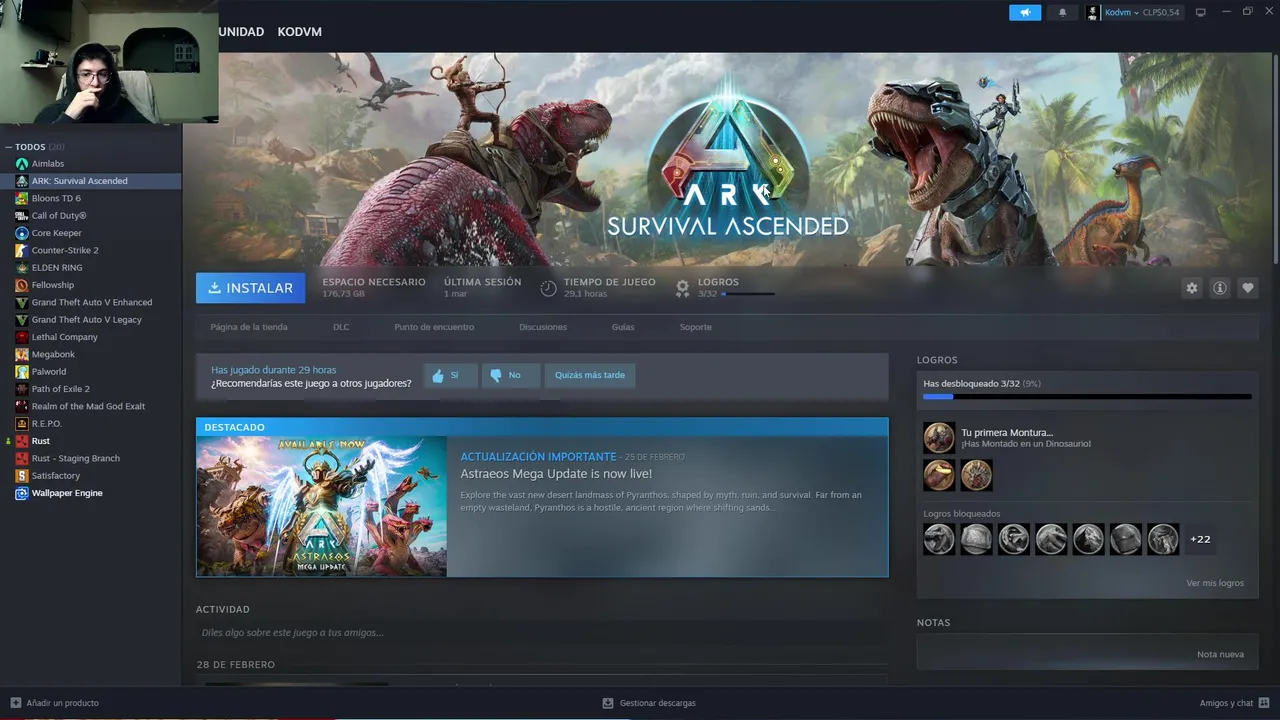The width and height of the screenshot is (1280, 720).
Task: Open Soporte tab
Action: click(x=696, y=327)
